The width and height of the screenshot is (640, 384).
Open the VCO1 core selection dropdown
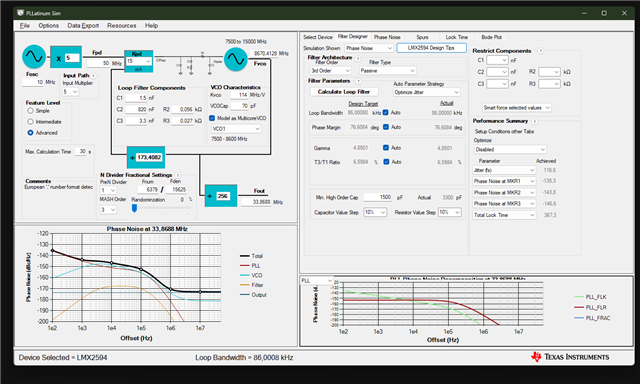[x=236, y=129]
